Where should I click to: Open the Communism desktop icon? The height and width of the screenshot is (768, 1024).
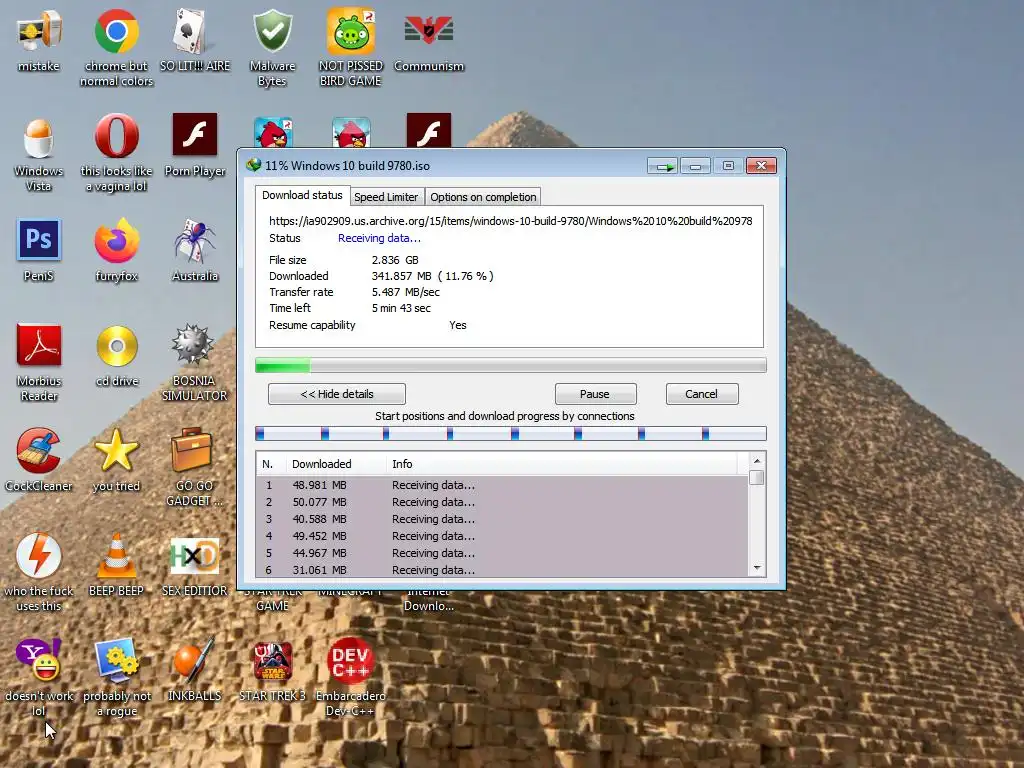(x=428, y=31)
